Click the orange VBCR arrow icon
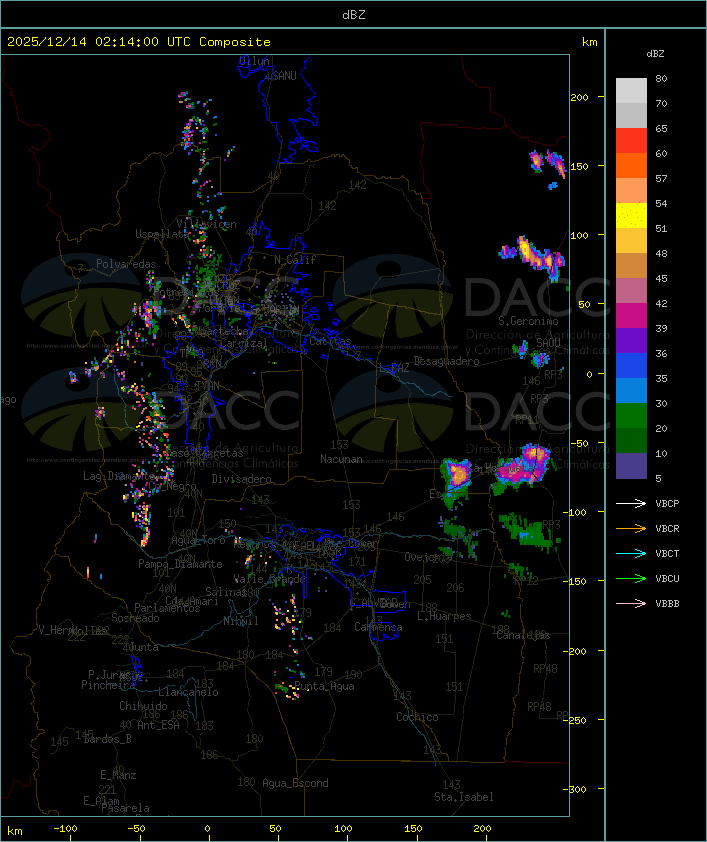 631,528
